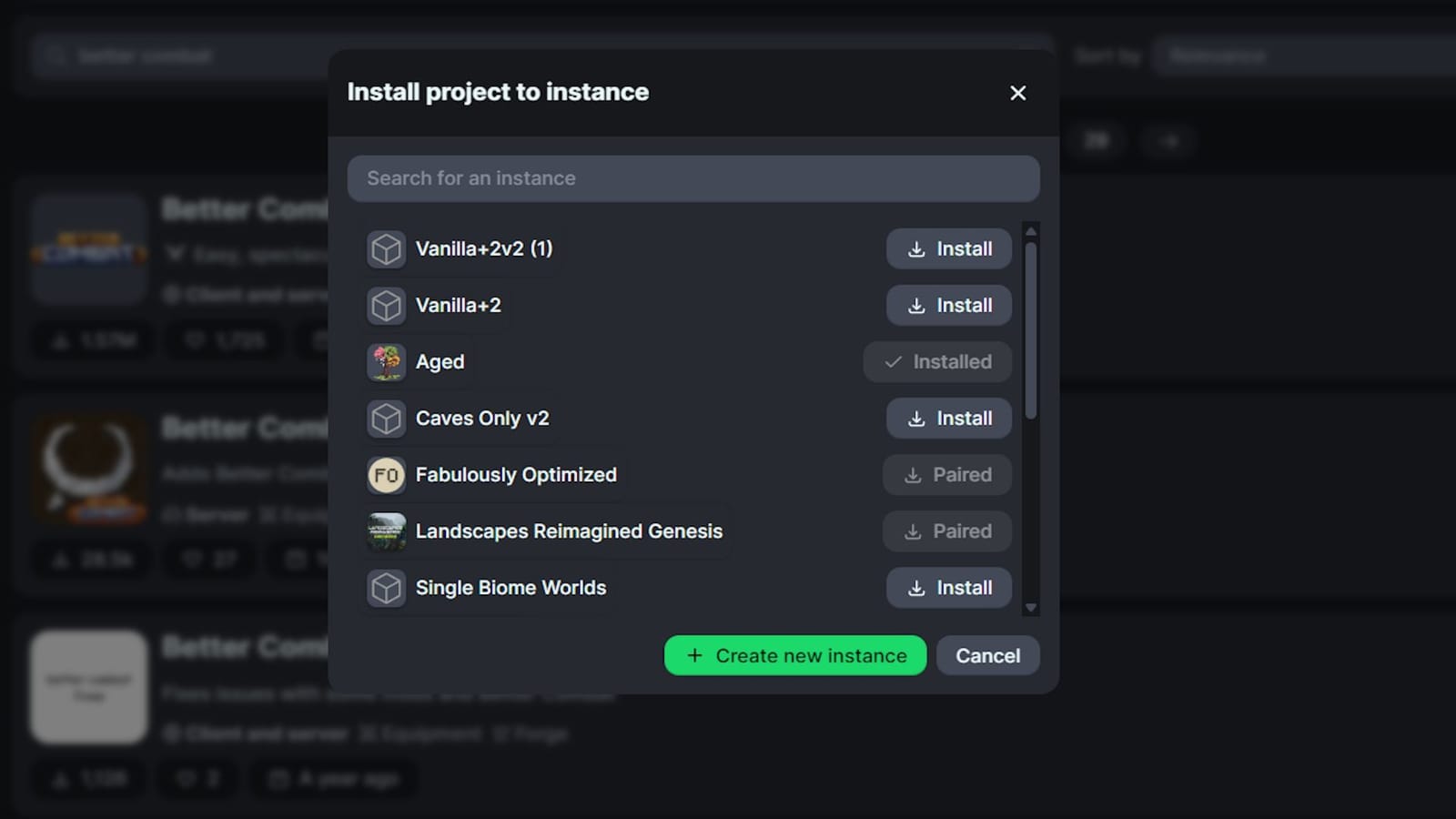Click the Caves Only v2 cube icon
Screen dimensions: 1456x819
coord(386,419)
